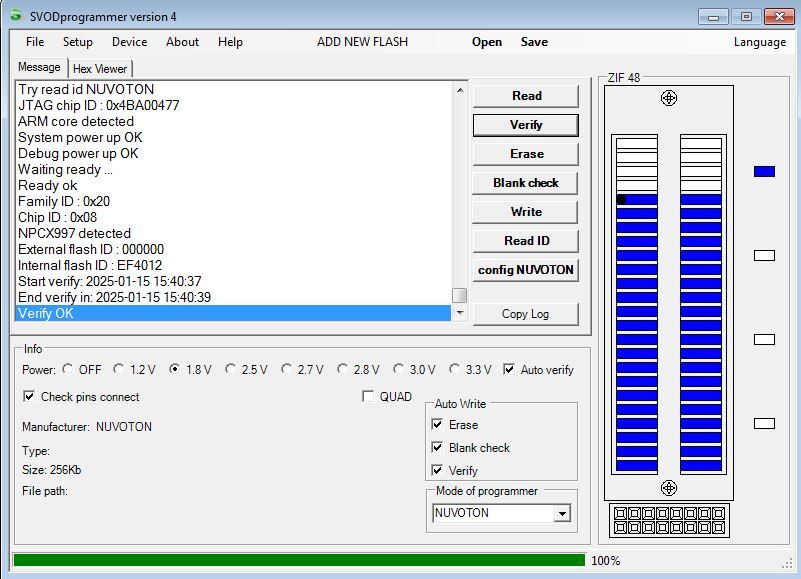Click the blue indicator box beside ZIF socket

764,172
